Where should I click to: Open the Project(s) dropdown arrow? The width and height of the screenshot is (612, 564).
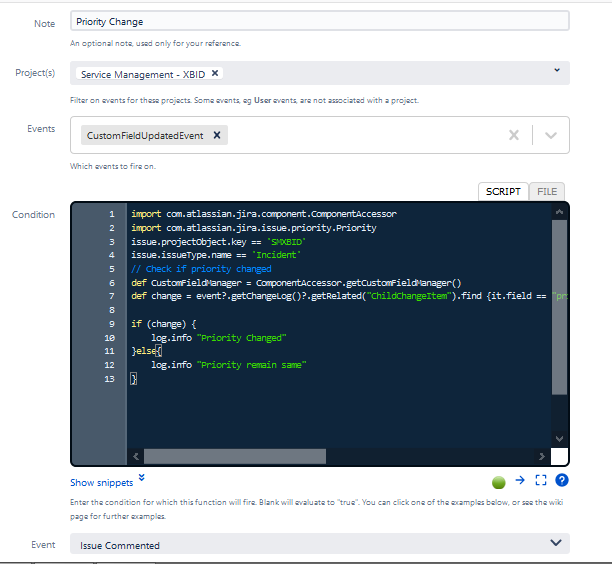(x=557, y=70)
